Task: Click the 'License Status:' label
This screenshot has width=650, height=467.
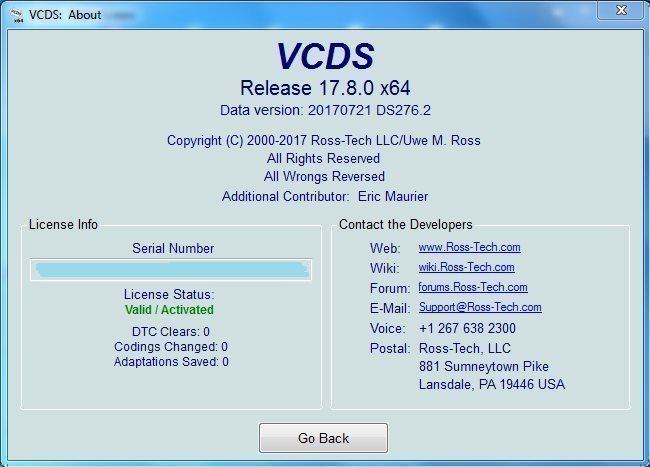Action: coord(169,294)
